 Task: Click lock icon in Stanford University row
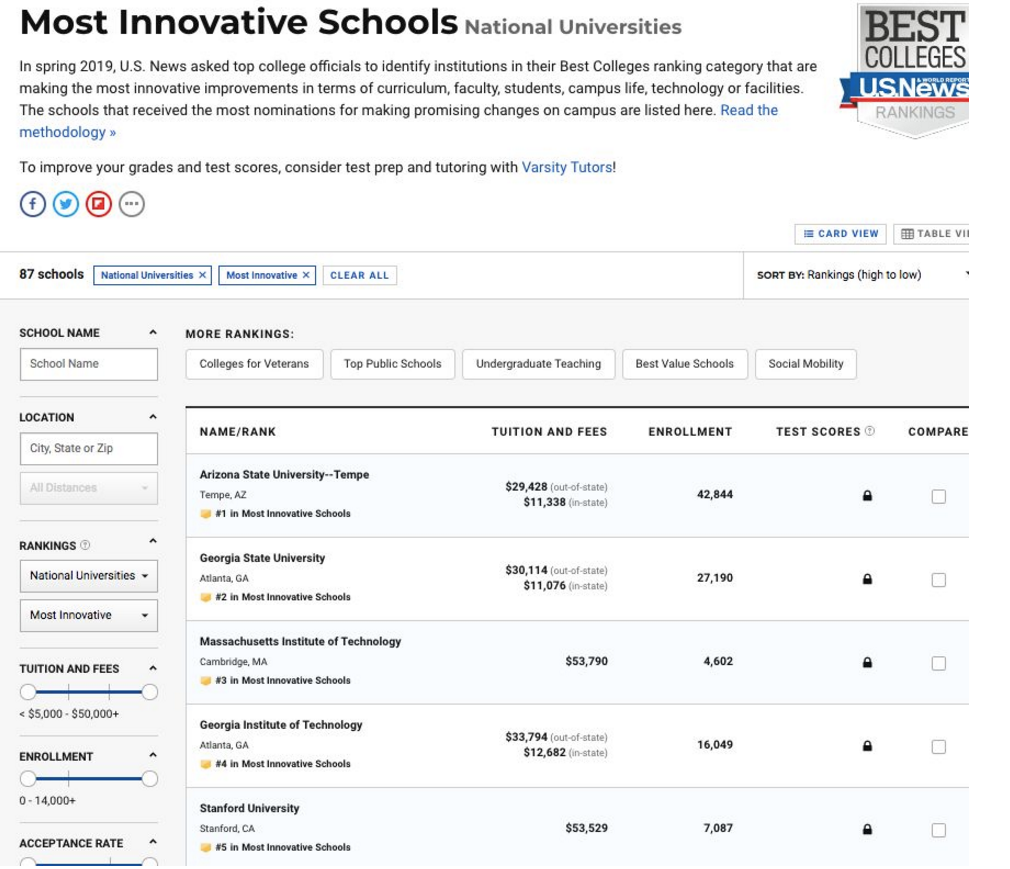tap(867, 829)
